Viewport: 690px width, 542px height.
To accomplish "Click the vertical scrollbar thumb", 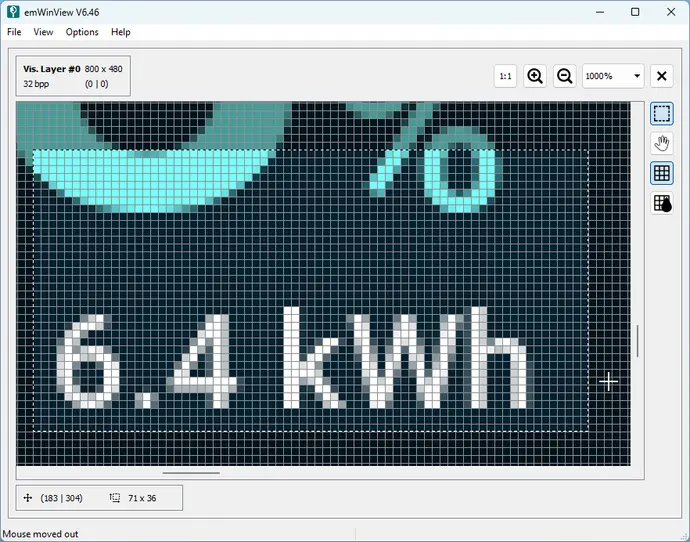I will pos(637,341).
